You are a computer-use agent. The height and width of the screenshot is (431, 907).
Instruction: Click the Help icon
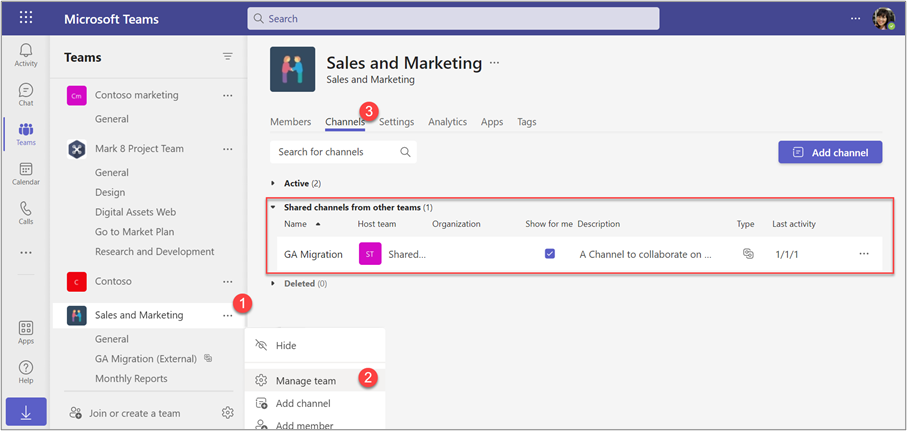pyautogui.click(x=26, y=372)
